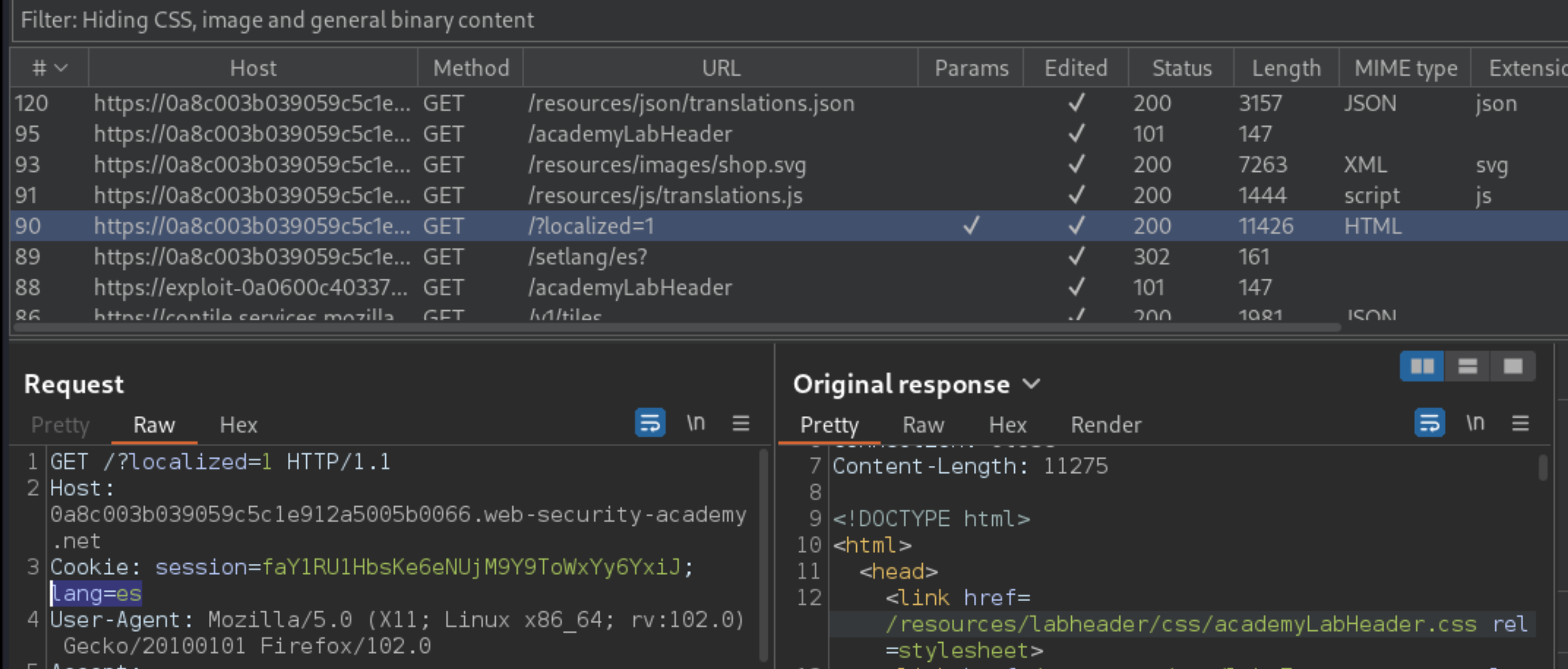Click the filter bar Hiding CSS text
1568x669 pixels.
coord(277,20)
